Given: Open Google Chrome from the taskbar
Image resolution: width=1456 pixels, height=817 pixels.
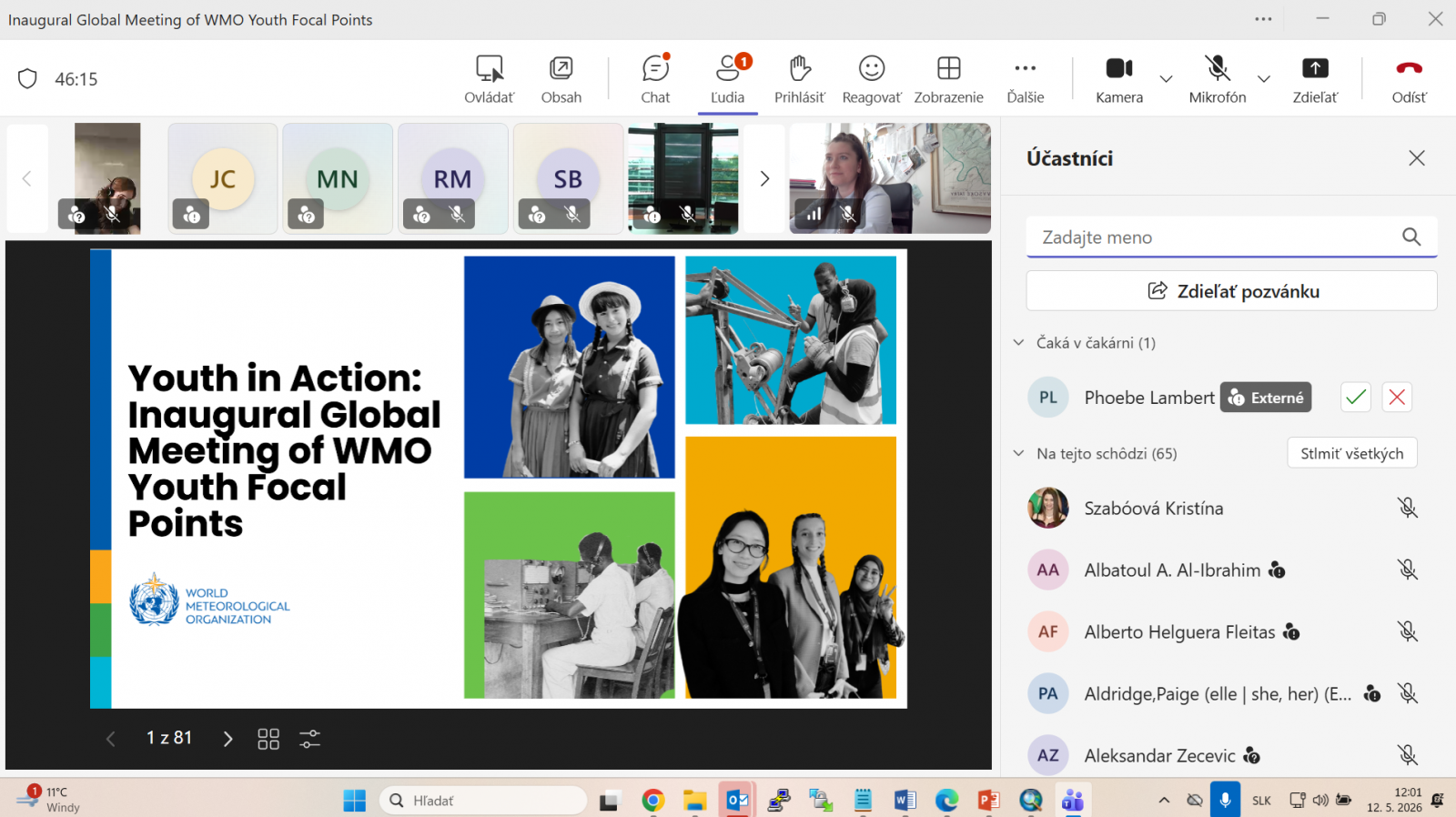Looking at the screenshot, I should click(x=652, y=801).
